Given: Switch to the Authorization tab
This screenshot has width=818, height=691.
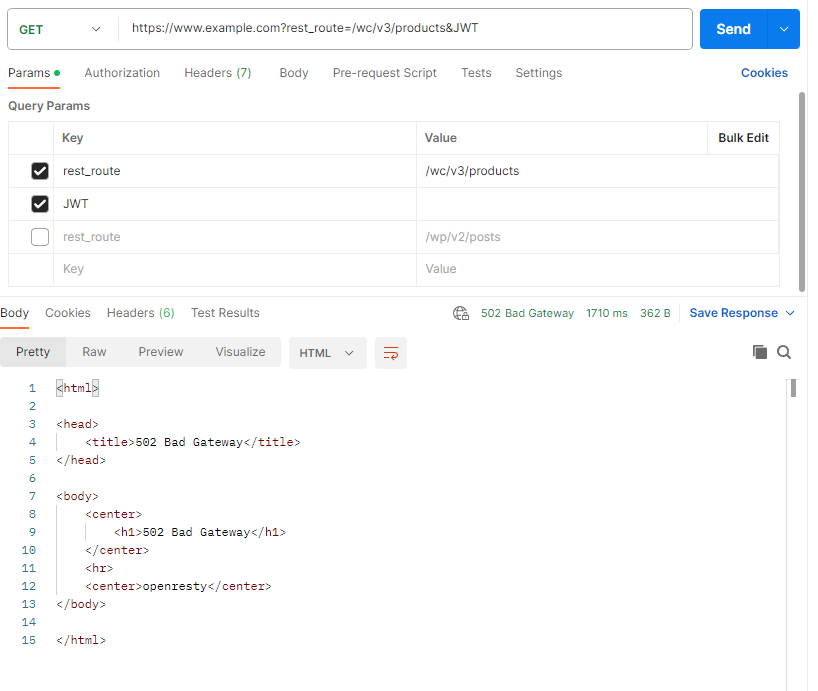Looking at the screenshot, I should click(x=122, y=73).
